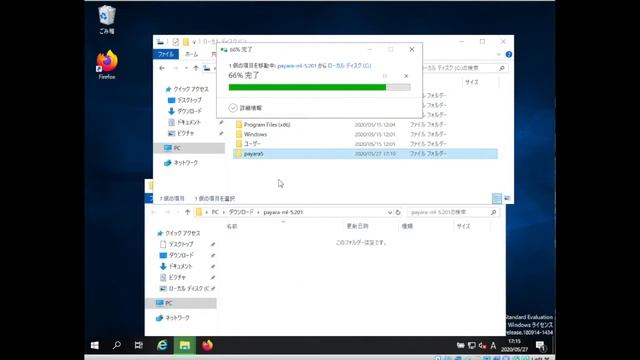Select the payara5 folder row
This screenshot has height=360, width=640.
(x=365, y=154)
